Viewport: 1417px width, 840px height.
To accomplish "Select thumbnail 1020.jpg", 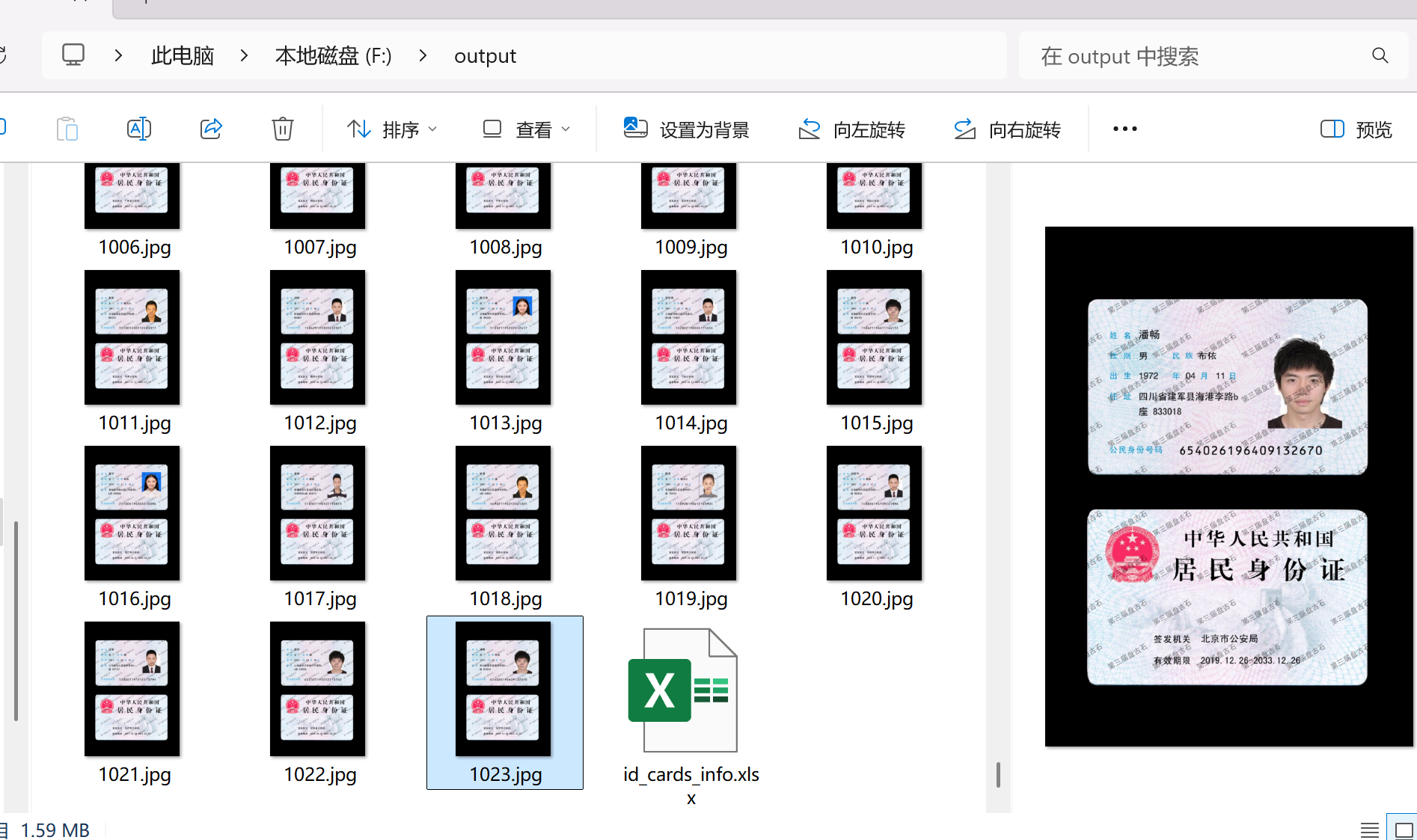I will tap(875, 513).
